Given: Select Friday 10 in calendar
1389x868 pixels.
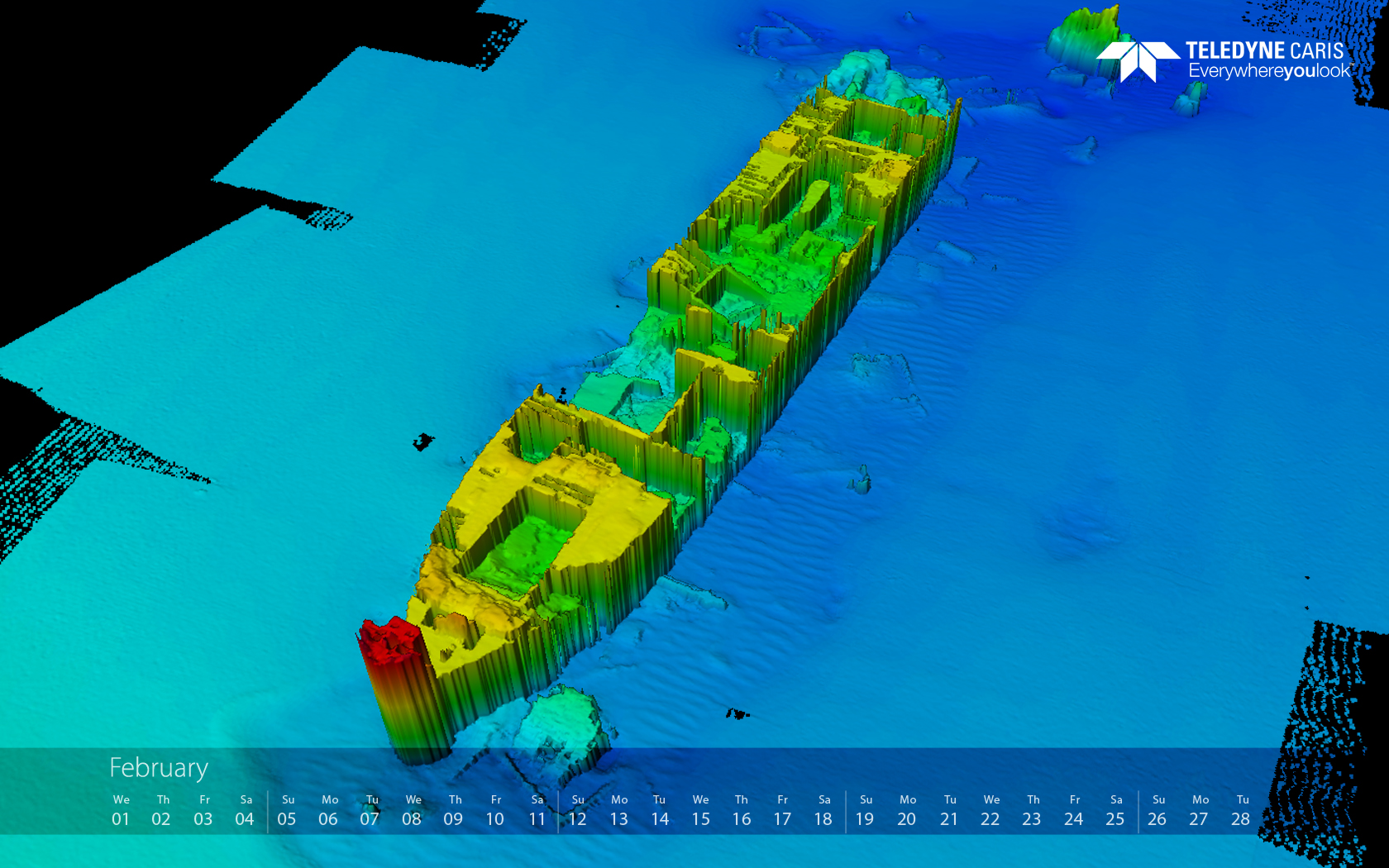Looking at the screenshot, I should pos(494,811).
